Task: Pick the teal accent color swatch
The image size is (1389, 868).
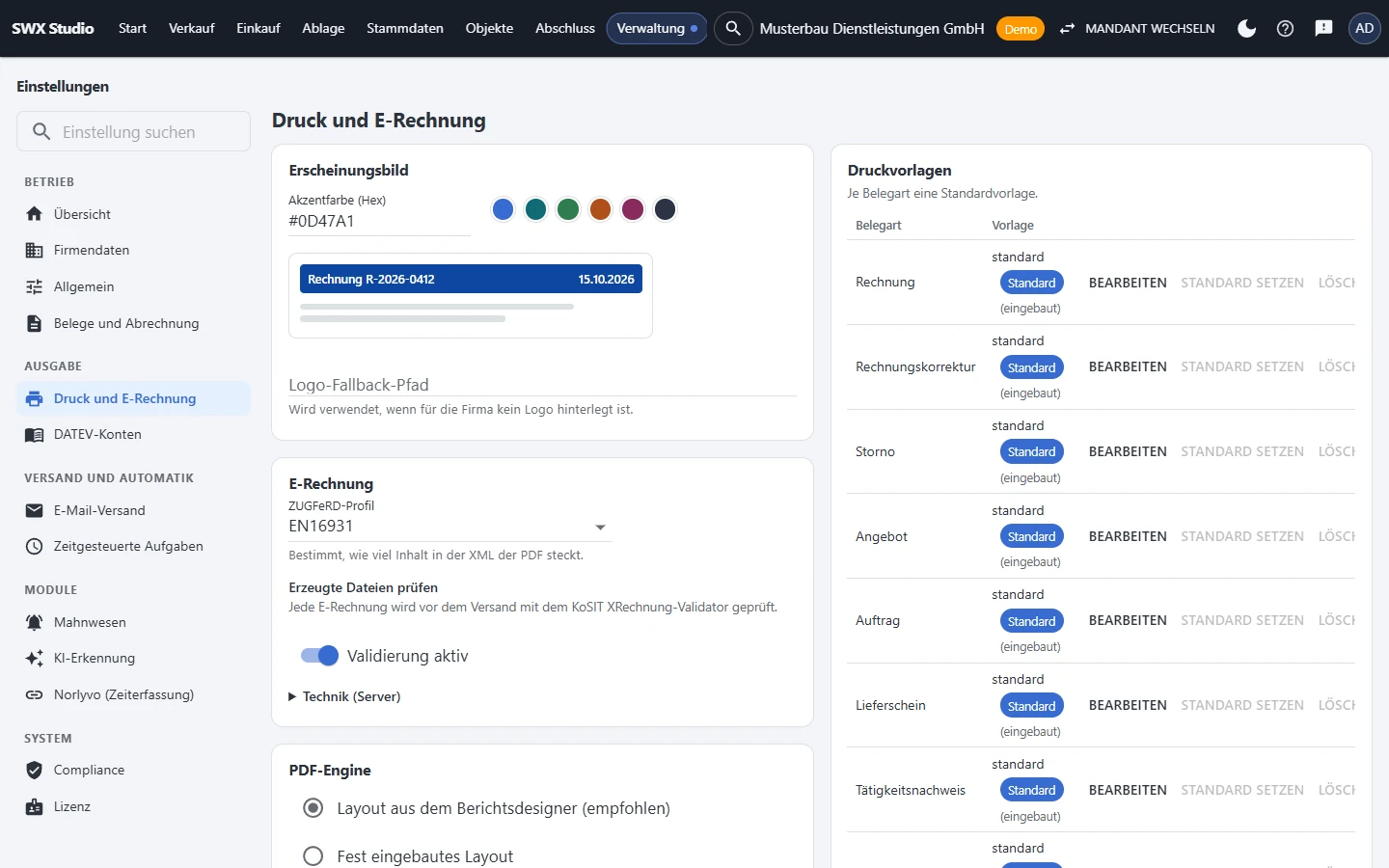Action: point(536,209)
